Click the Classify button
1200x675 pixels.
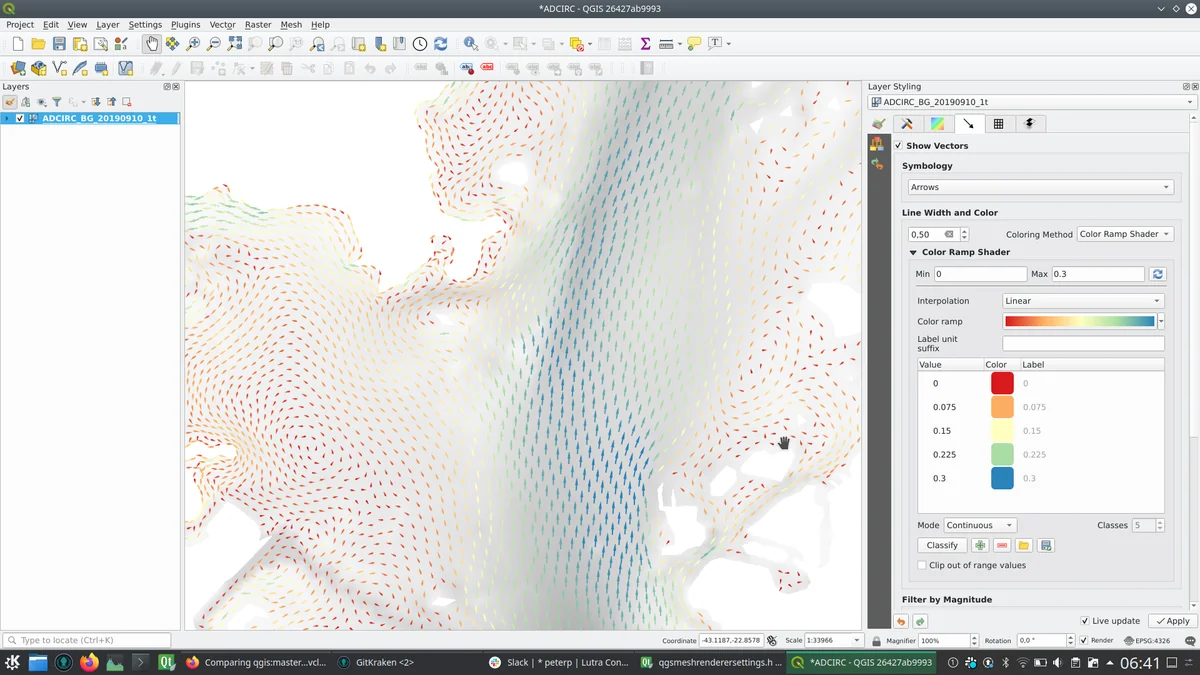942,546
